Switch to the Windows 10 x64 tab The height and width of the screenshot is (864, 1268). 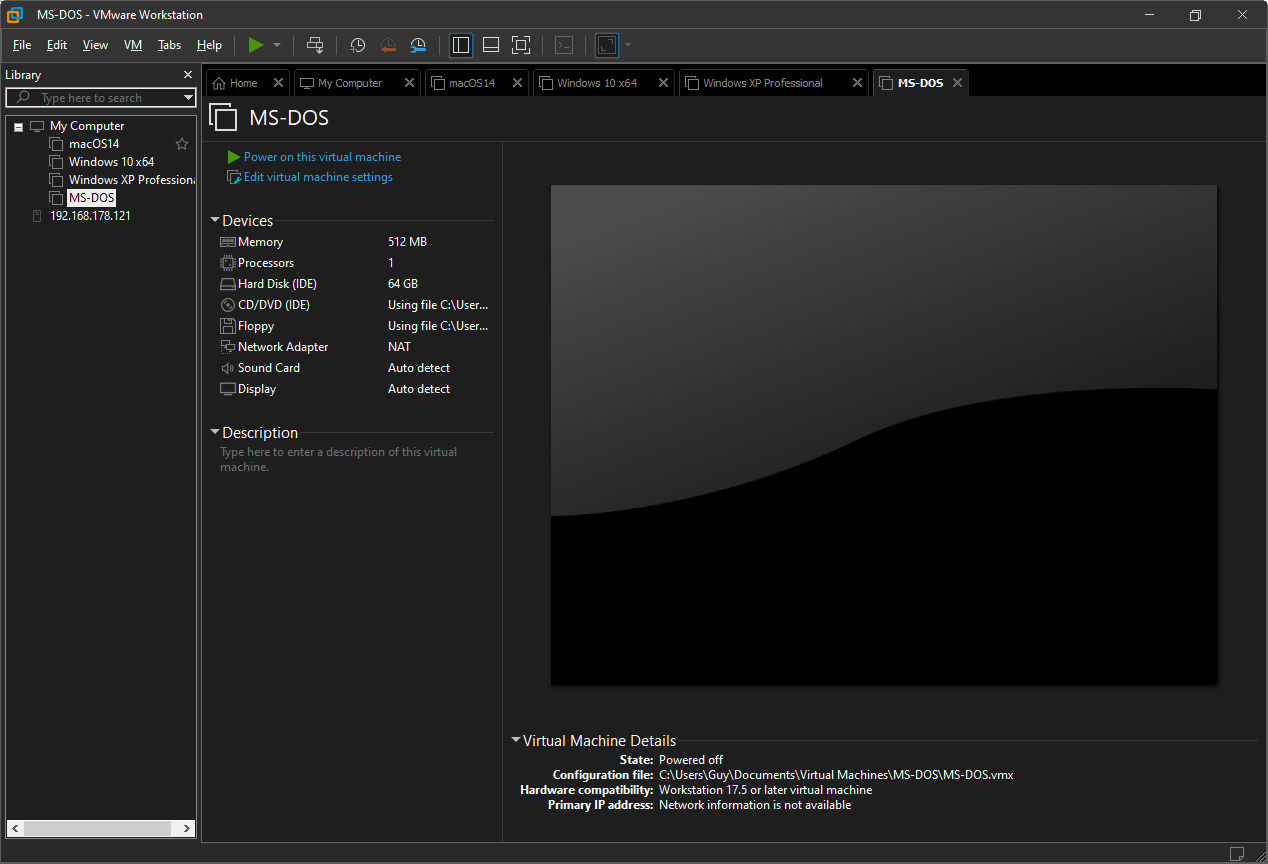click(589, 83)
